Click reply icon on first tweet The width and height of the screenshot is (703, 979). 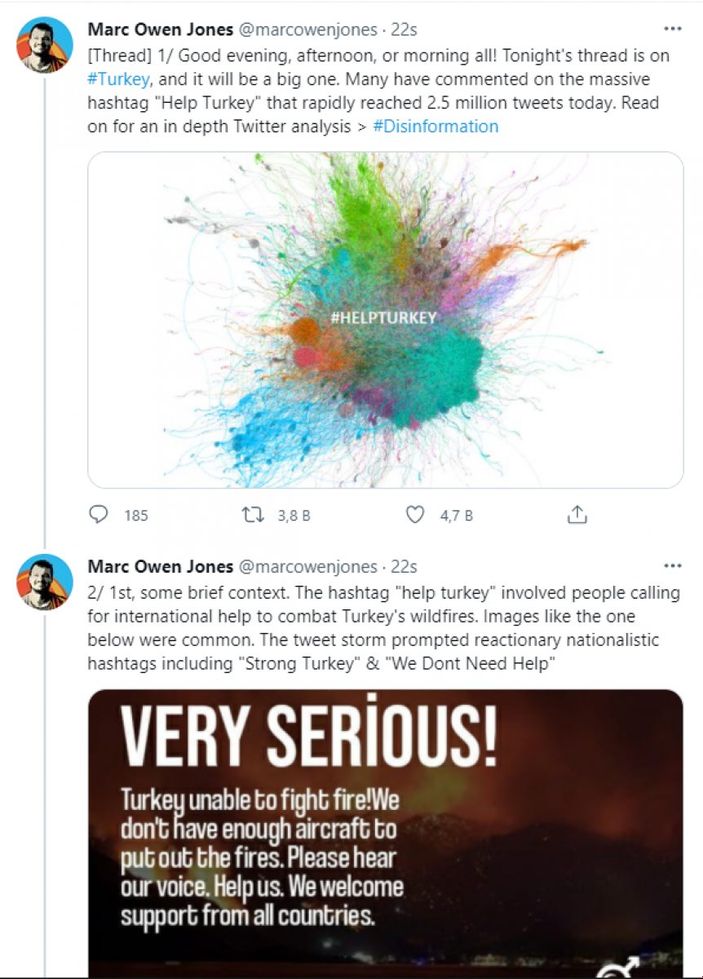point(99,515)
